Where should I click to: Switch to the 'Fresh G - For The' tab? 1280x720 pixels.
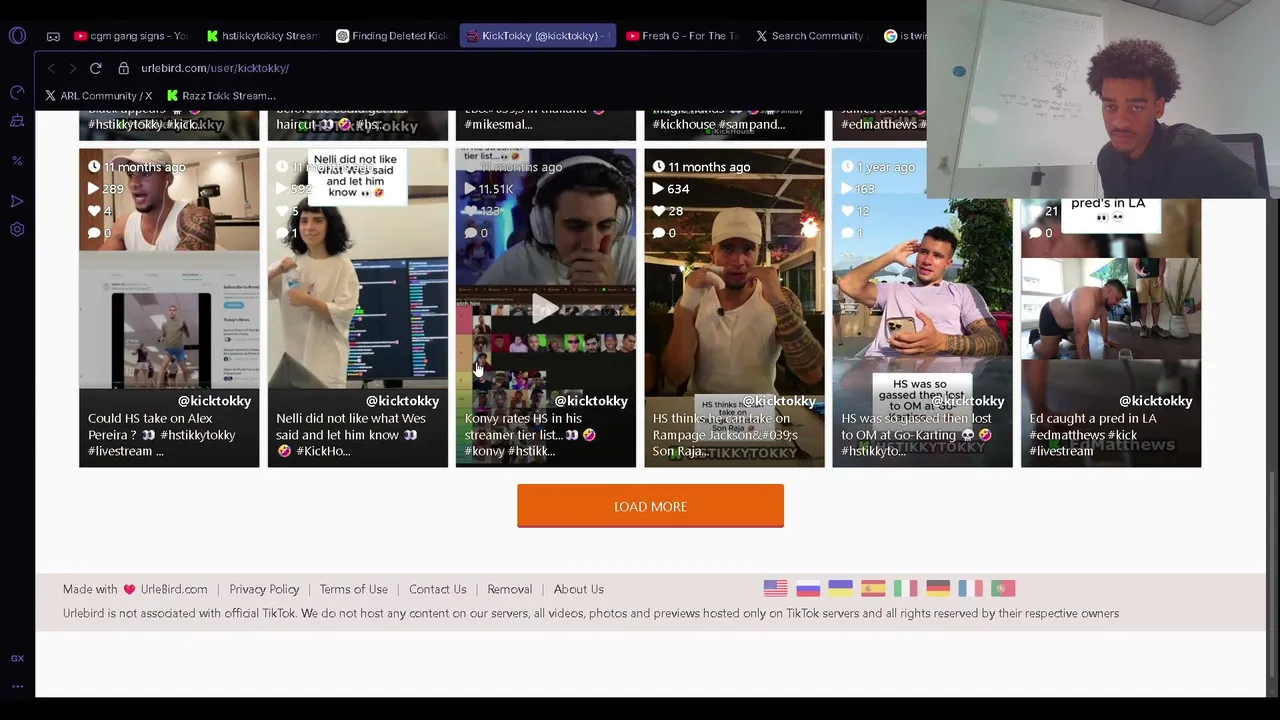tap(682, 36)
